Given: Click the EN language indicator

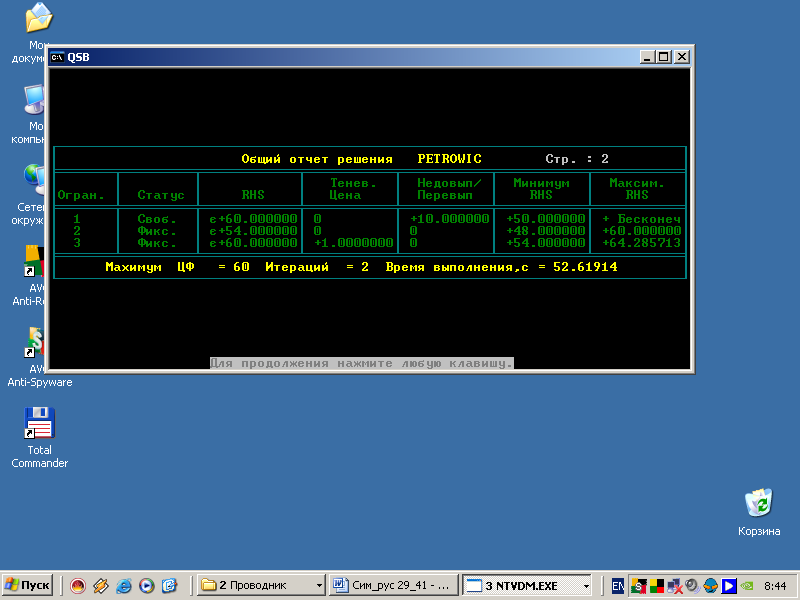Looking at the screenshot, I should tap(617, 586).
